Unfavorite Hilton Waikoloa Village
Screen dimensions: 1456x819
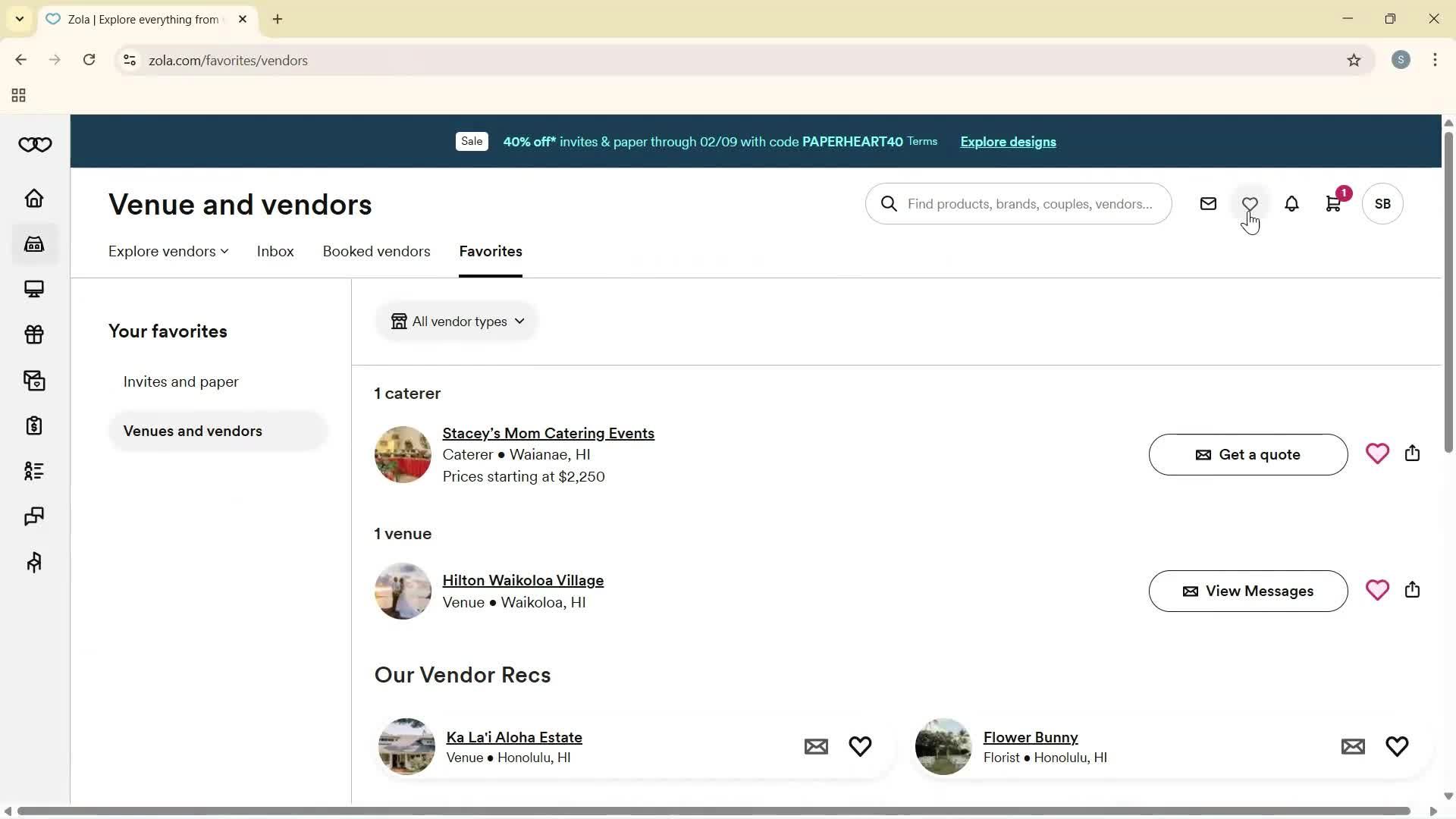coord(1376,590)
